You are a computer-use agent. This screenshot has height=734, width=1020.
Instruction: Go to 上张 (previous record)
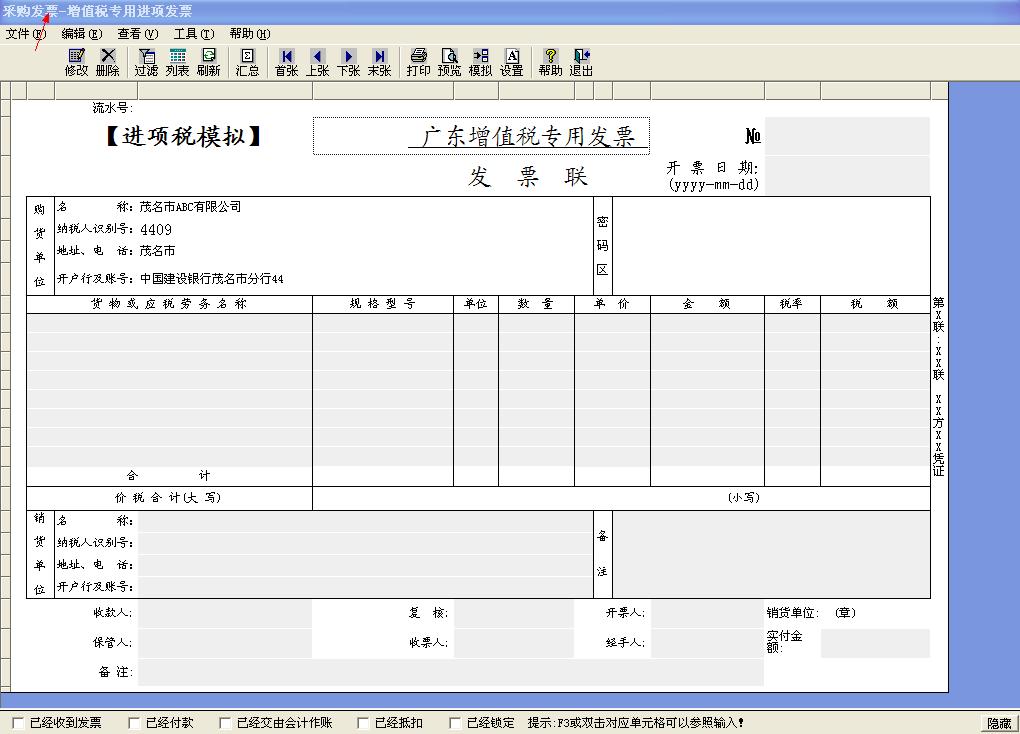[317, 62]
